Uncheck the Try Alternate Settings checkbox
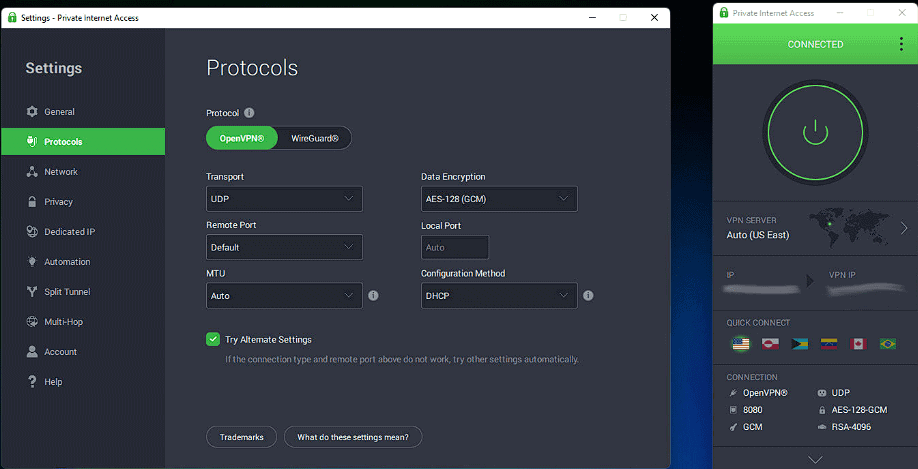The image size is (918, 469). tap(213, 339)
